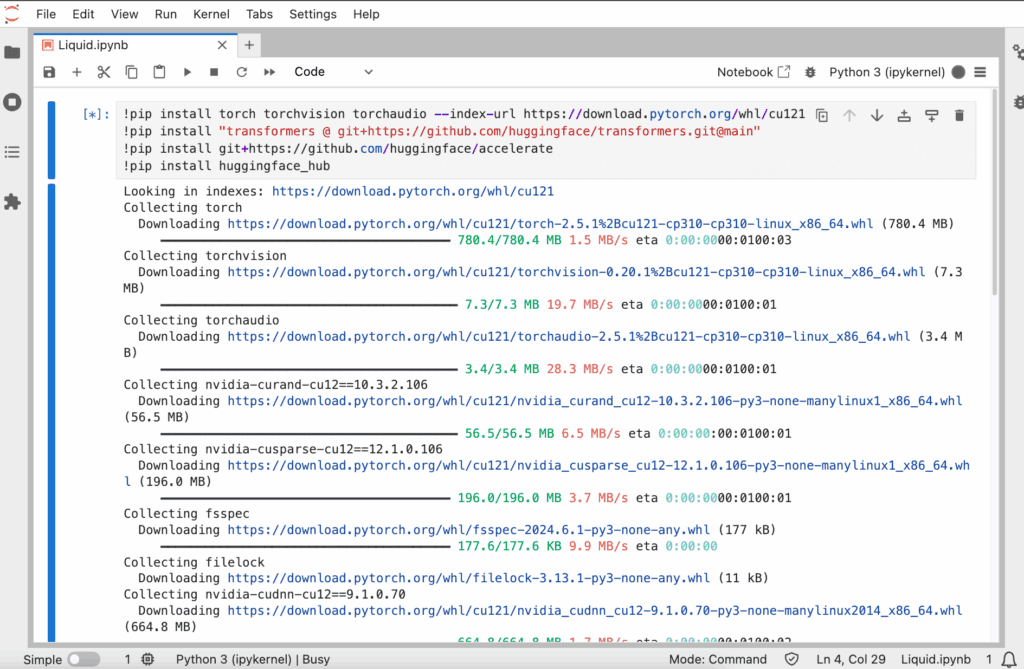The width and height of the screenshot is (1024, 669).
Task: Open the torchaudio-2.5.1 wheel link
Action: coord(568,336)
